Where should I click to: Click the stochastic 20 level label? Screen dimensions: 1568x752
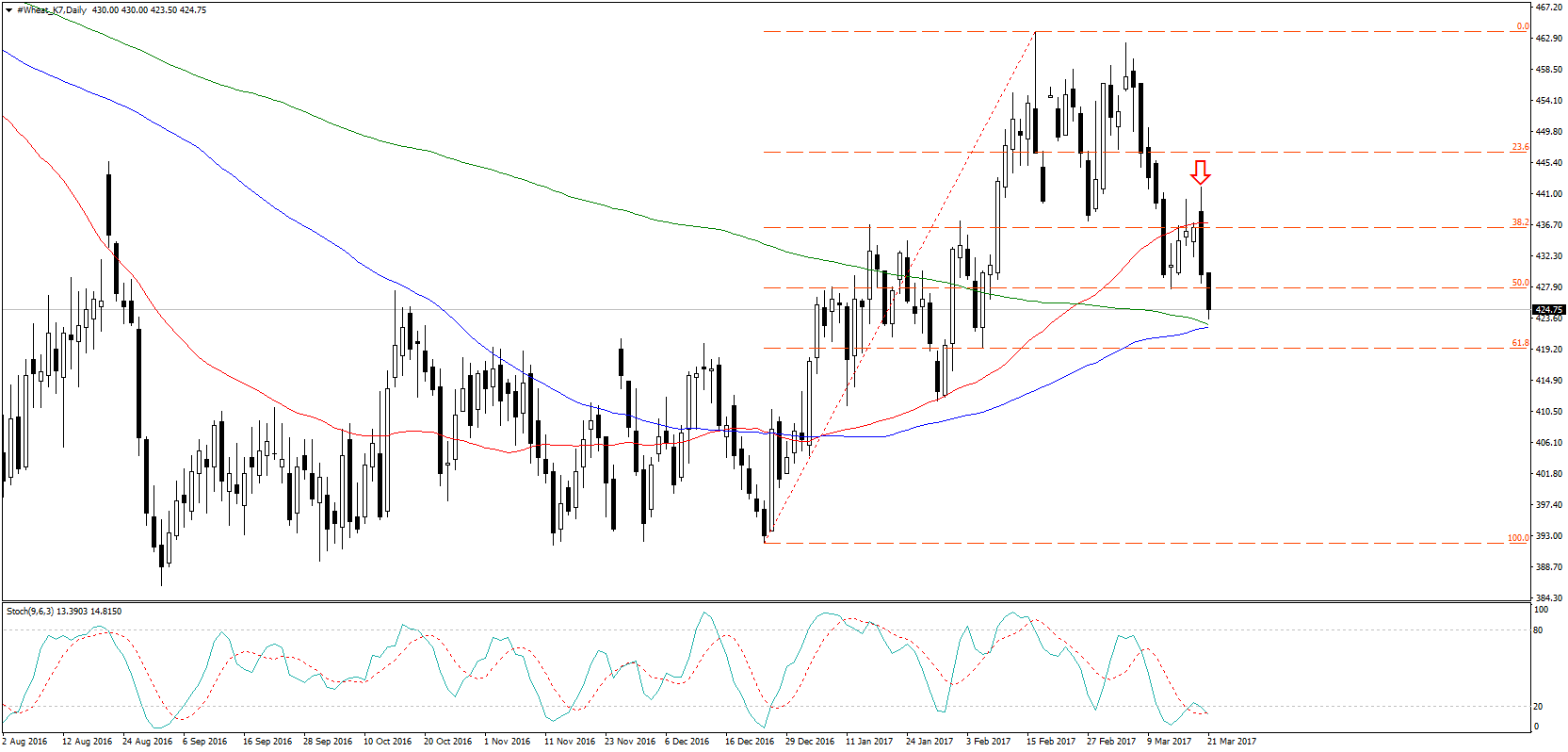click(1538, 707)
